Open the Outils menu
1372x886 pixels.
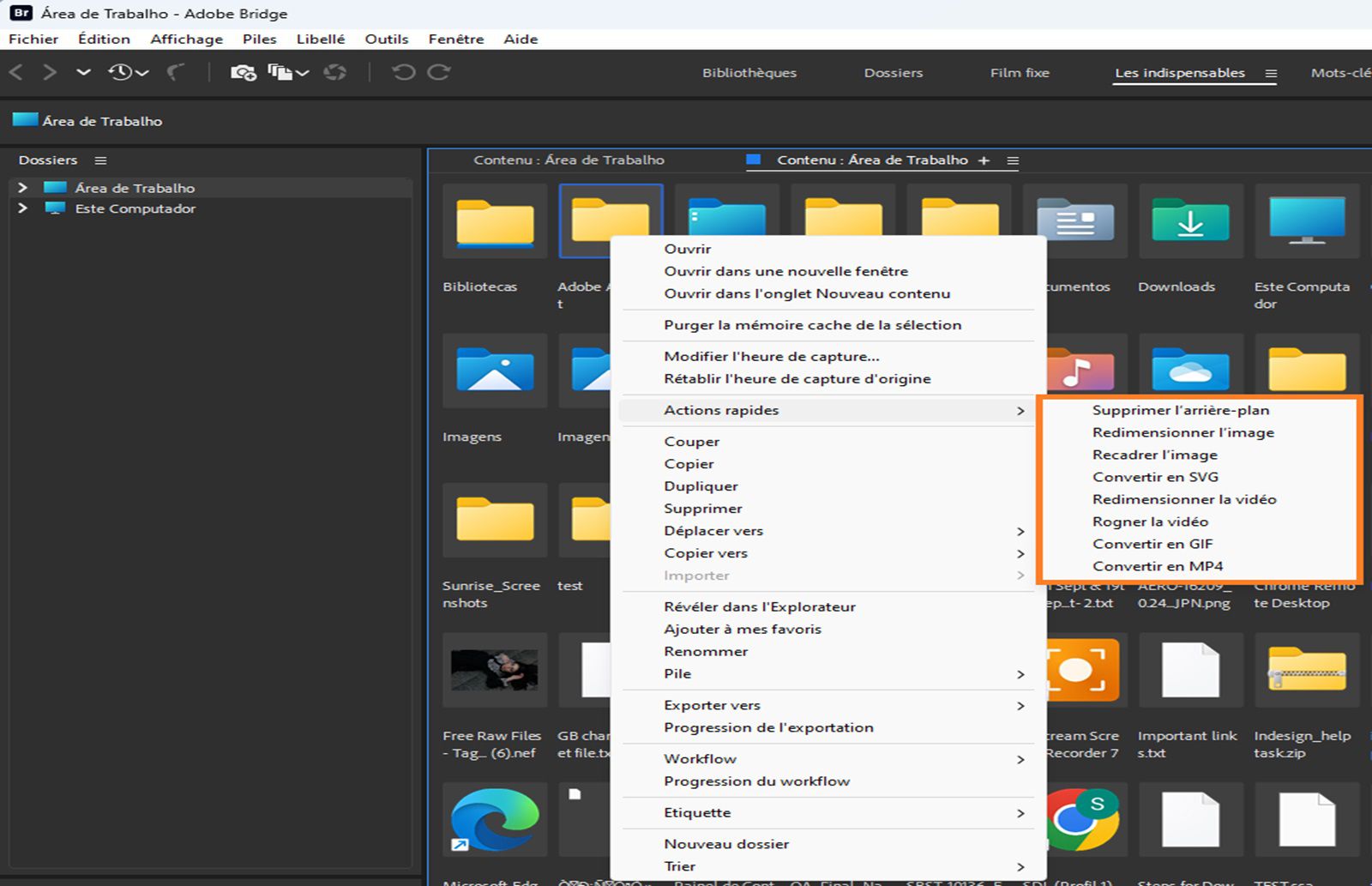(x=387, y=39)
